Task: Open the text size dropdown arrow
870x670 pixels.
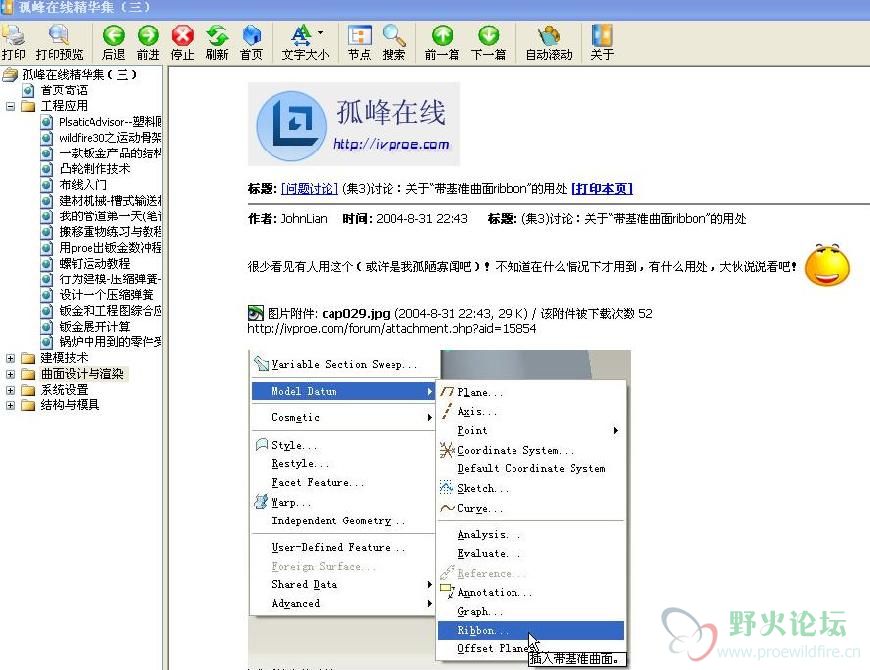Action: point(321,33)
